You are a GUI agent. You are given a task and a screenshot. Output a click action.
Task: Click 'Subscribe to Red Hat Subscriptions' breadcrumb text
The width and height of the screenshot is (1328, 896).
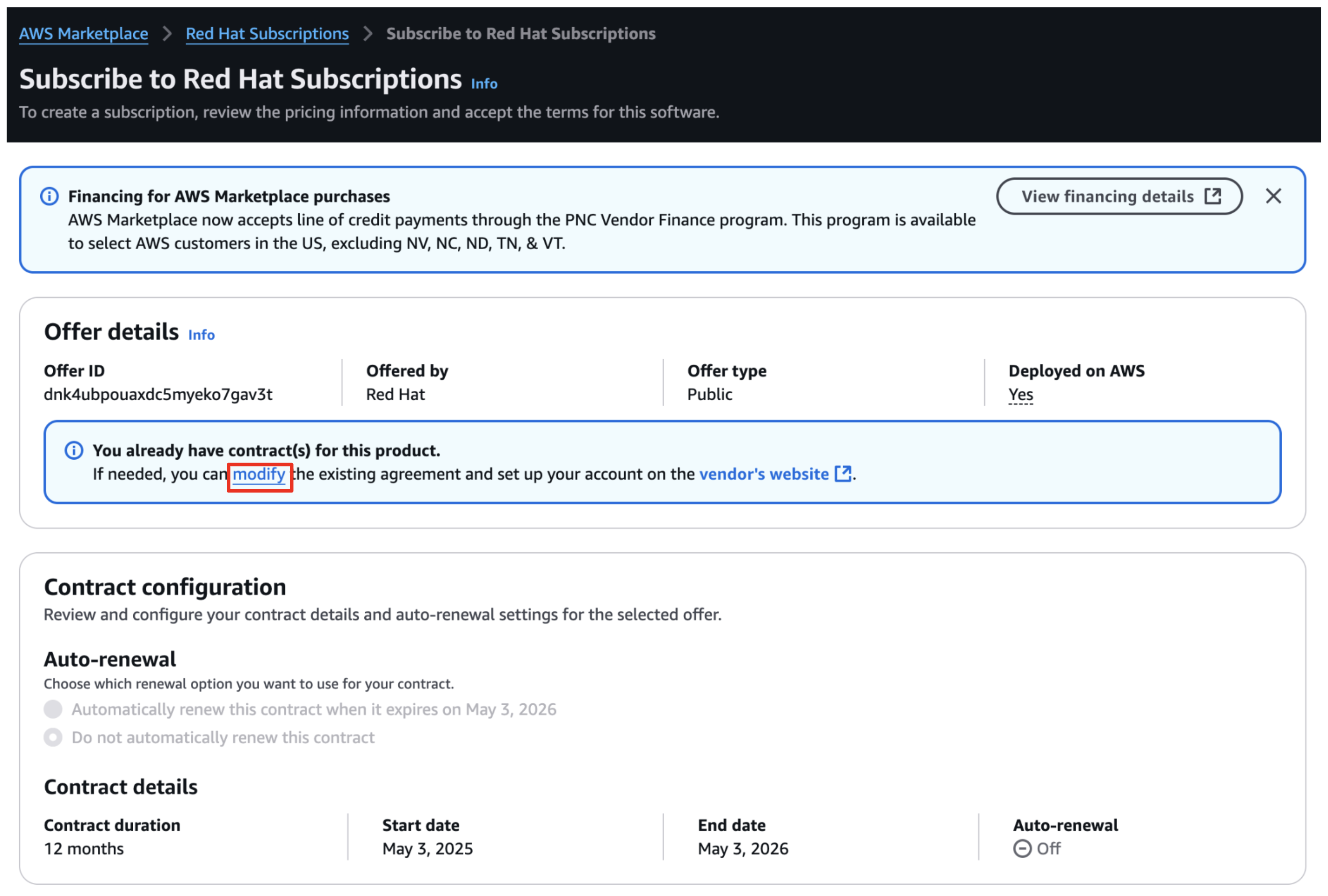coord(520,34)
